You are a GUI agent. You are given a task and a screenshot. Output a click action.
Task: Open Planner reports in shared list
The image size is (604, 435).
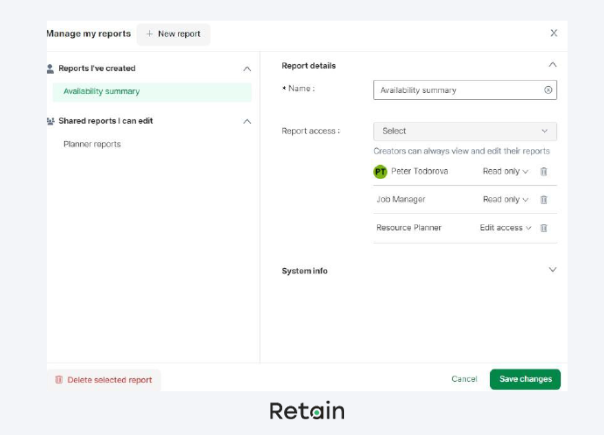tap(92, 144)
